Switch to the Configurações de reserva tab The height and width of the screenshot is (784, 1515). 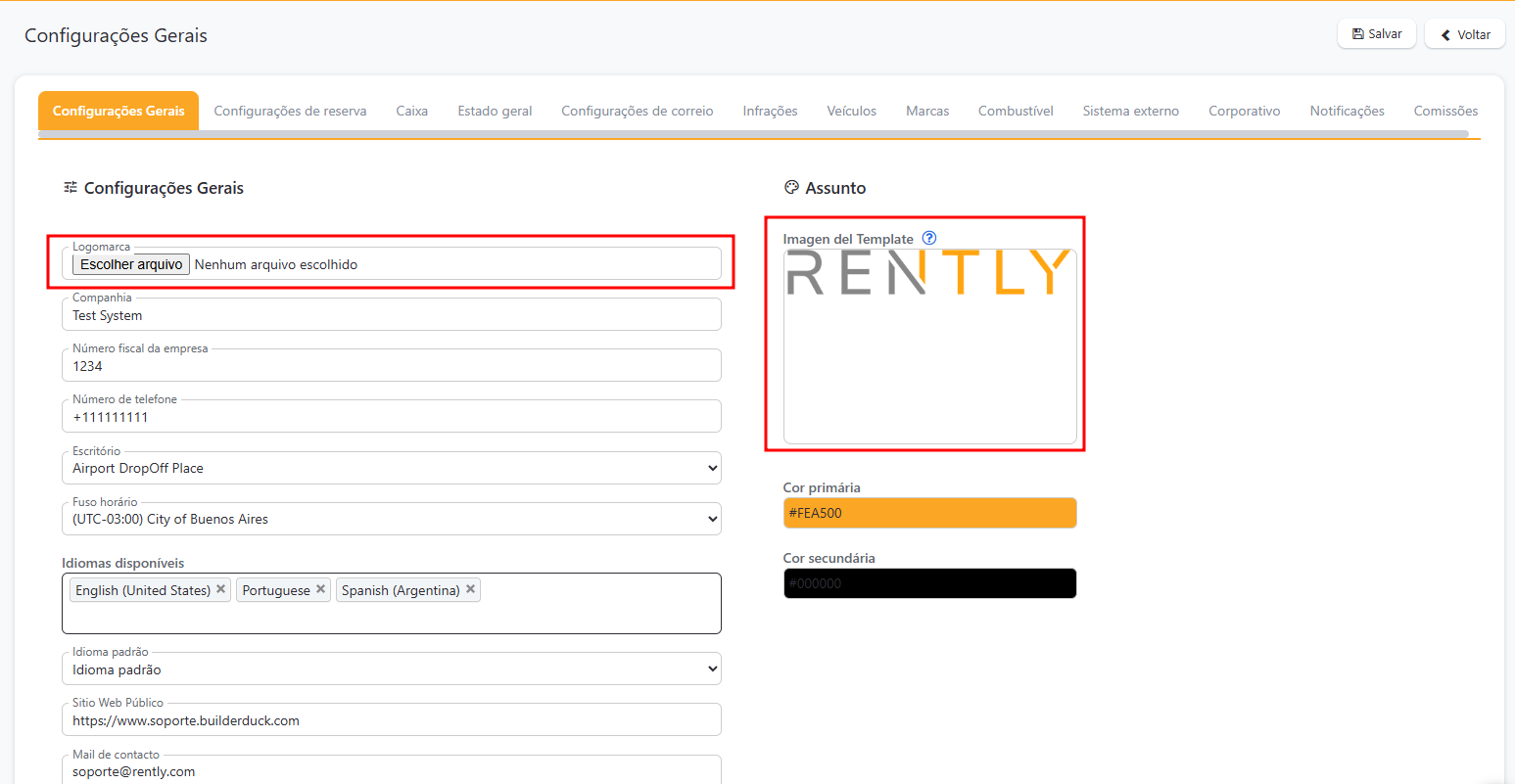290,111
